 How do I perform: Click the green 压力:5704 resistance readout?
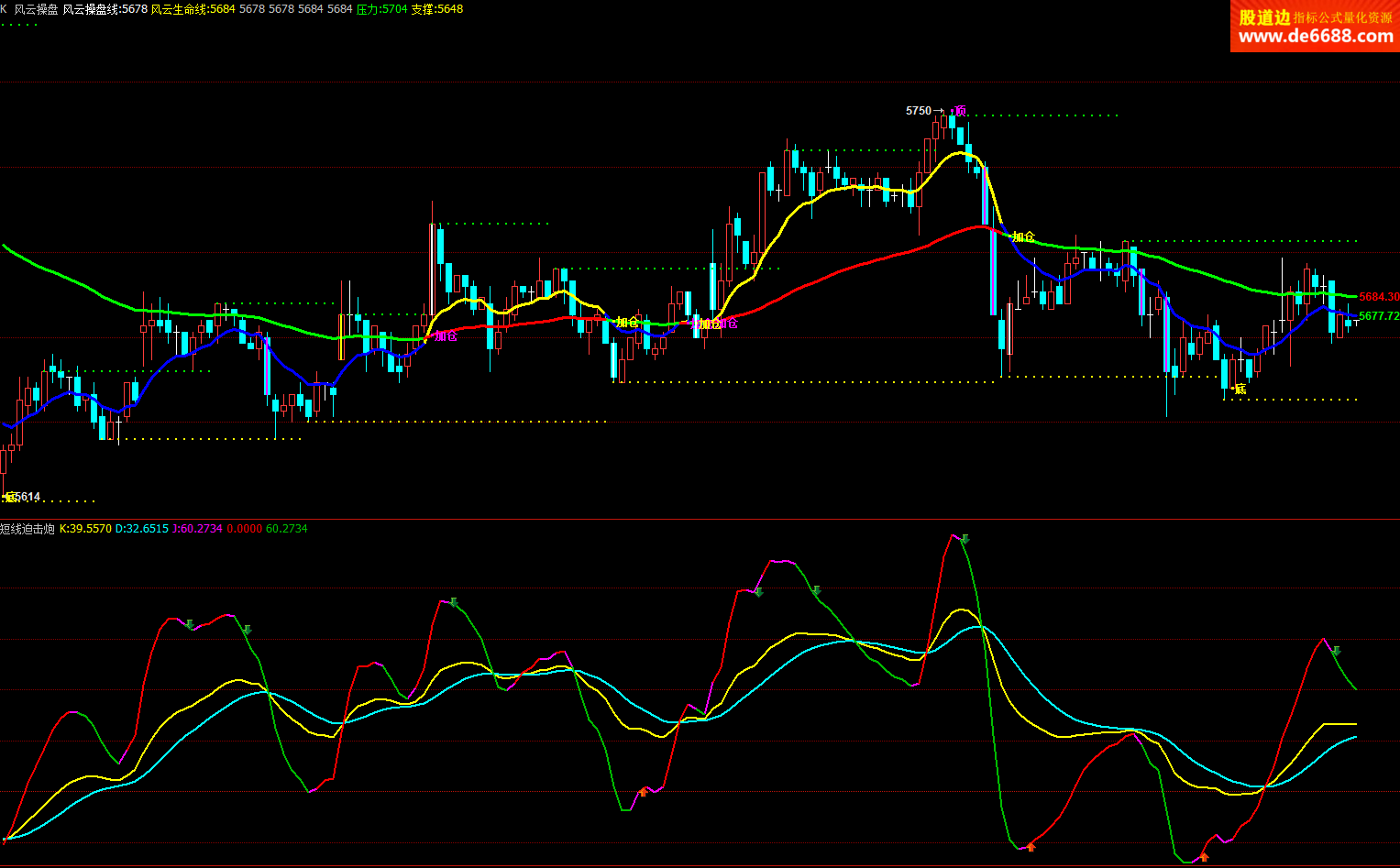(381, 9)
